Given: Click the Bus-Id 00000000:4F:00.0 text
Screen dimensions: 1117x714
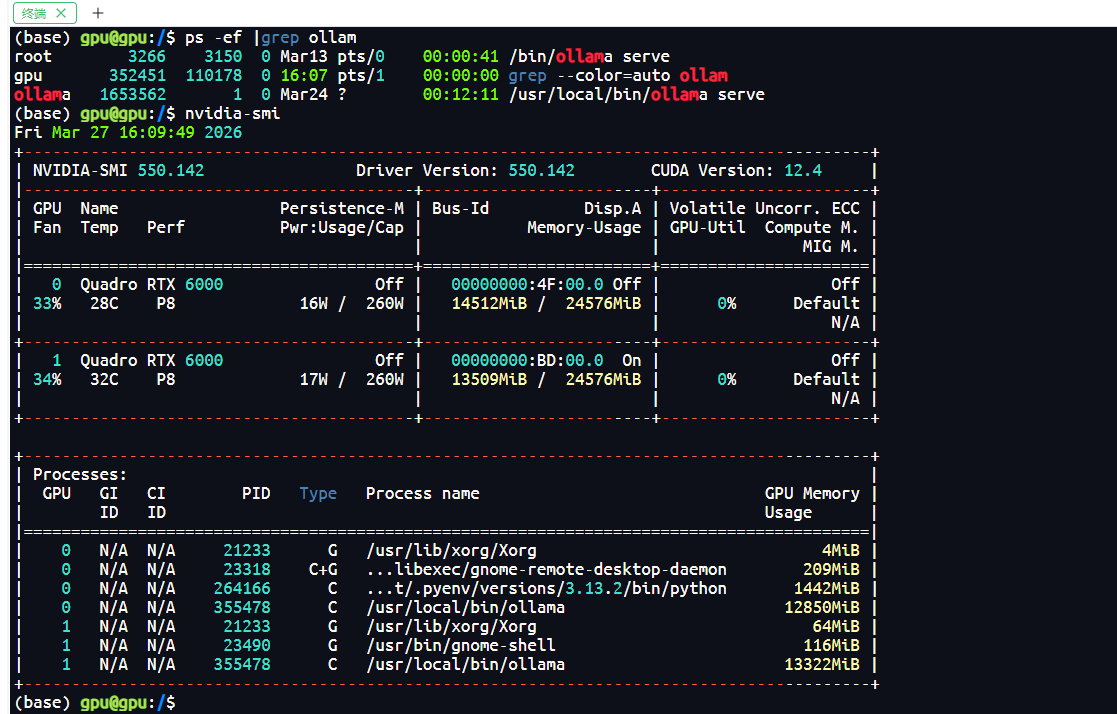Looking at the screenshot, I should tap(527, 284).
